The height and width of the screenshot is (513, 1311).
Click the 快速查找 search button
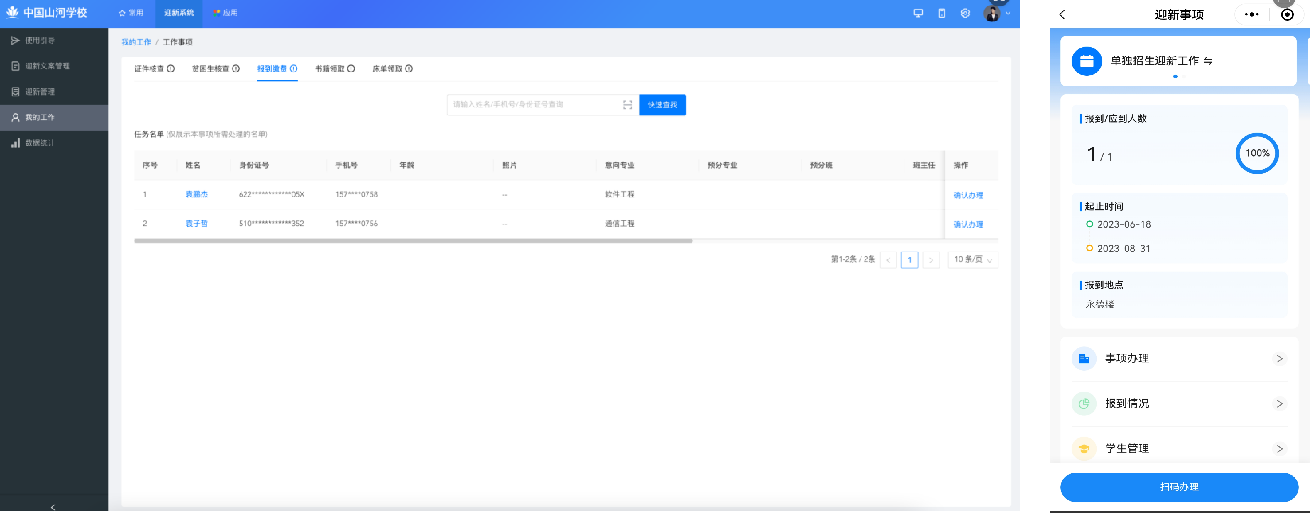pyautogui.click(x=662, y=104)
